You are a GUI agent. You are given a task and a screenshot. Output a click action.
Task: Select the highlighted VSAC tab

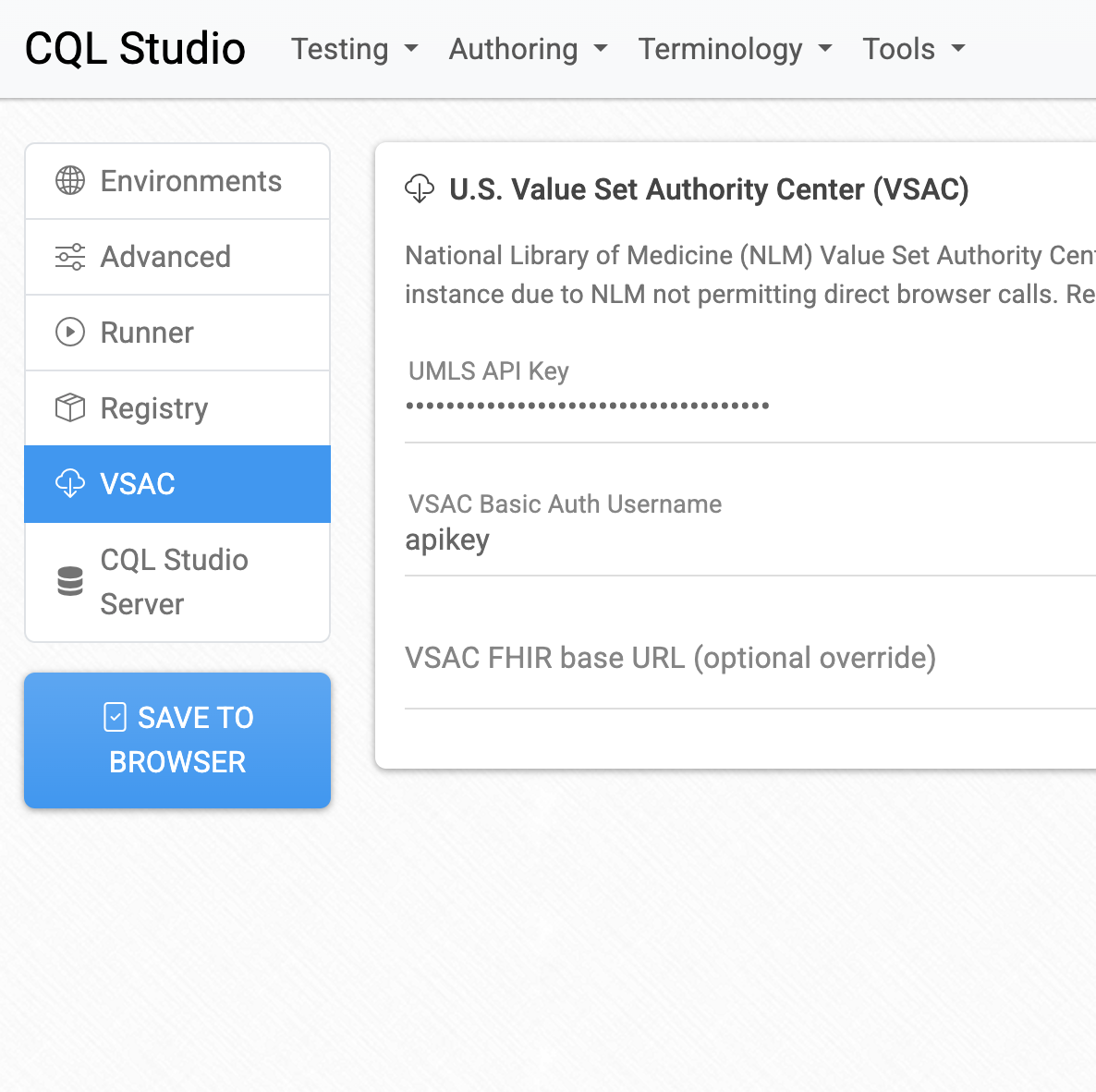pyautogui.click(x=177, y=484)
